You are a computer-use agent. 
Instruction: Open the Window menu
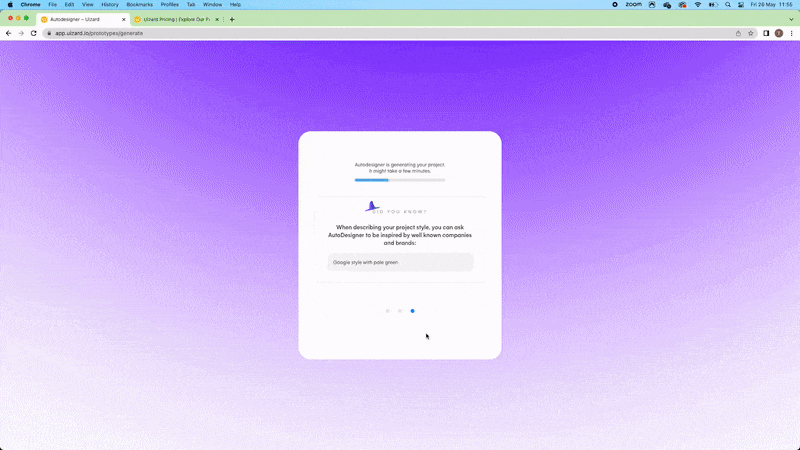point(212,5)
